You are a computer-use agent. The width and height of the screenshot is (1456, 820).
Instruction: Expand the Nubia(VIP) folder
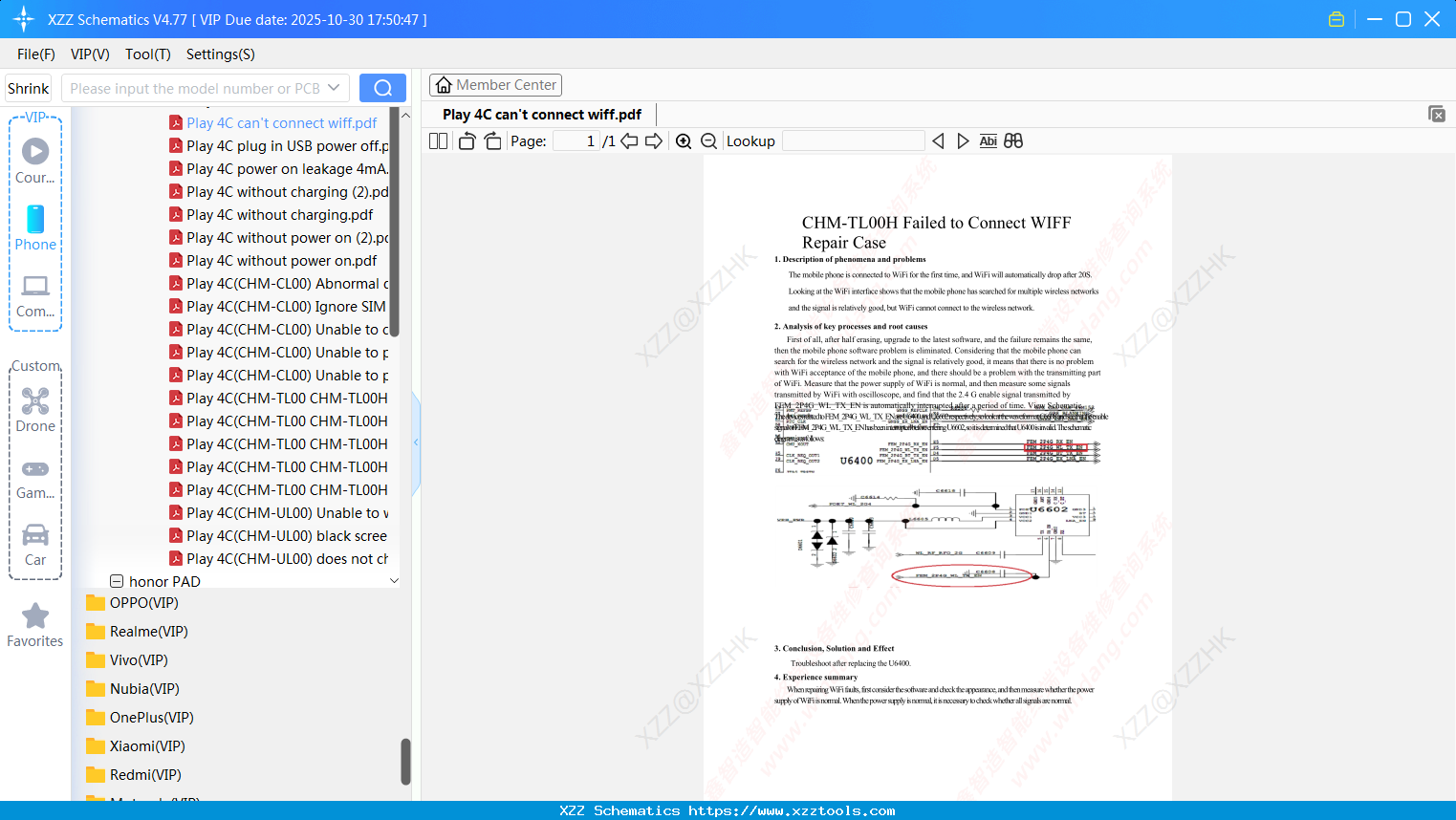[x=133, y=689]
